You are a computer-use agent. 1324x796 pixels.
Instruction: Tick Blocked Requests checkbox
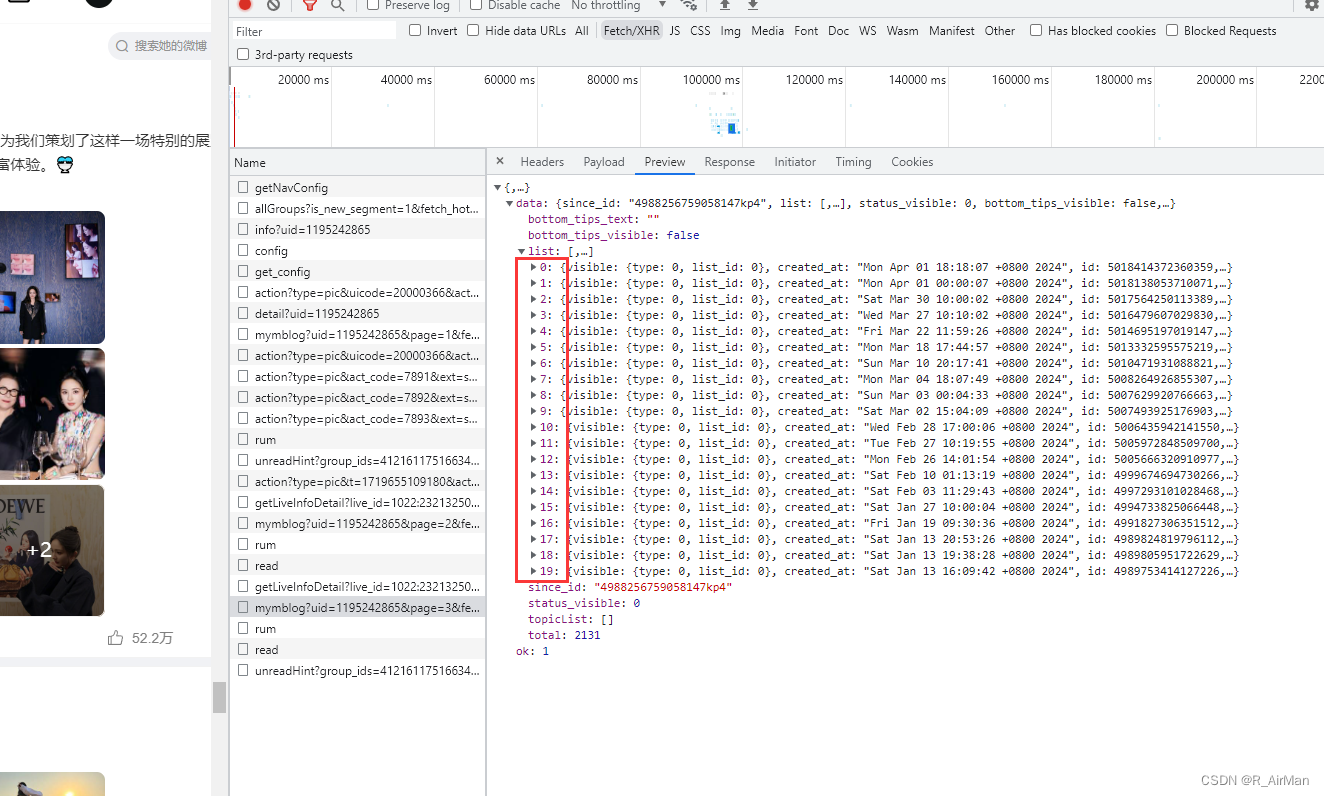[x=1172, y=31]
